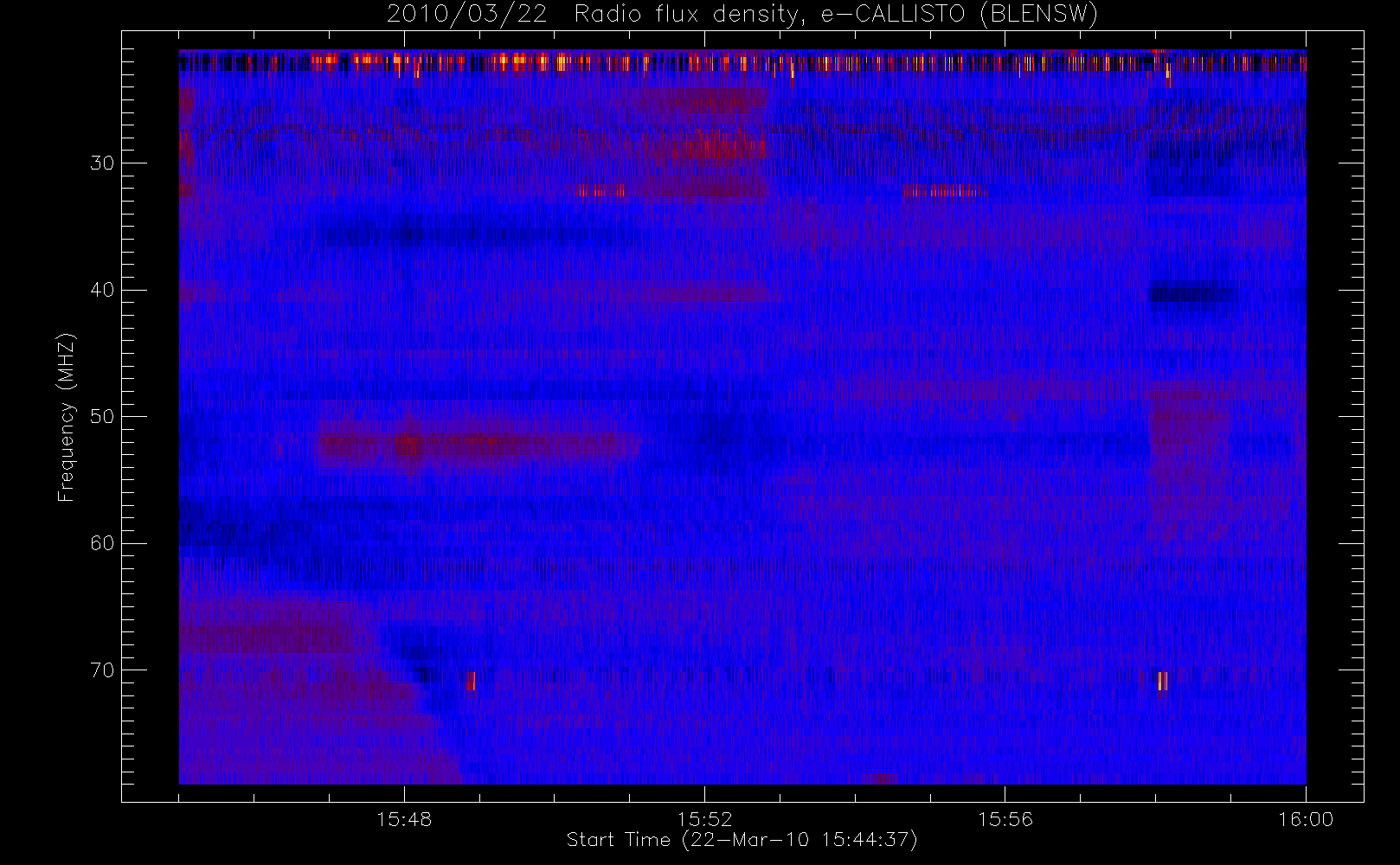
Task: Click the 'Start Time (22-Mar-10 15:44:37)' label
Action: click(742, 840)
